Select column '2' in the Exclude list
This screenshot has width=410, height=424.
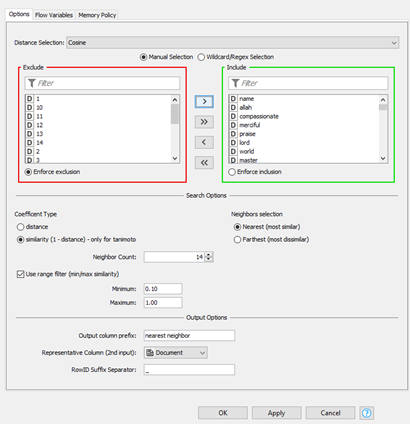98,151
